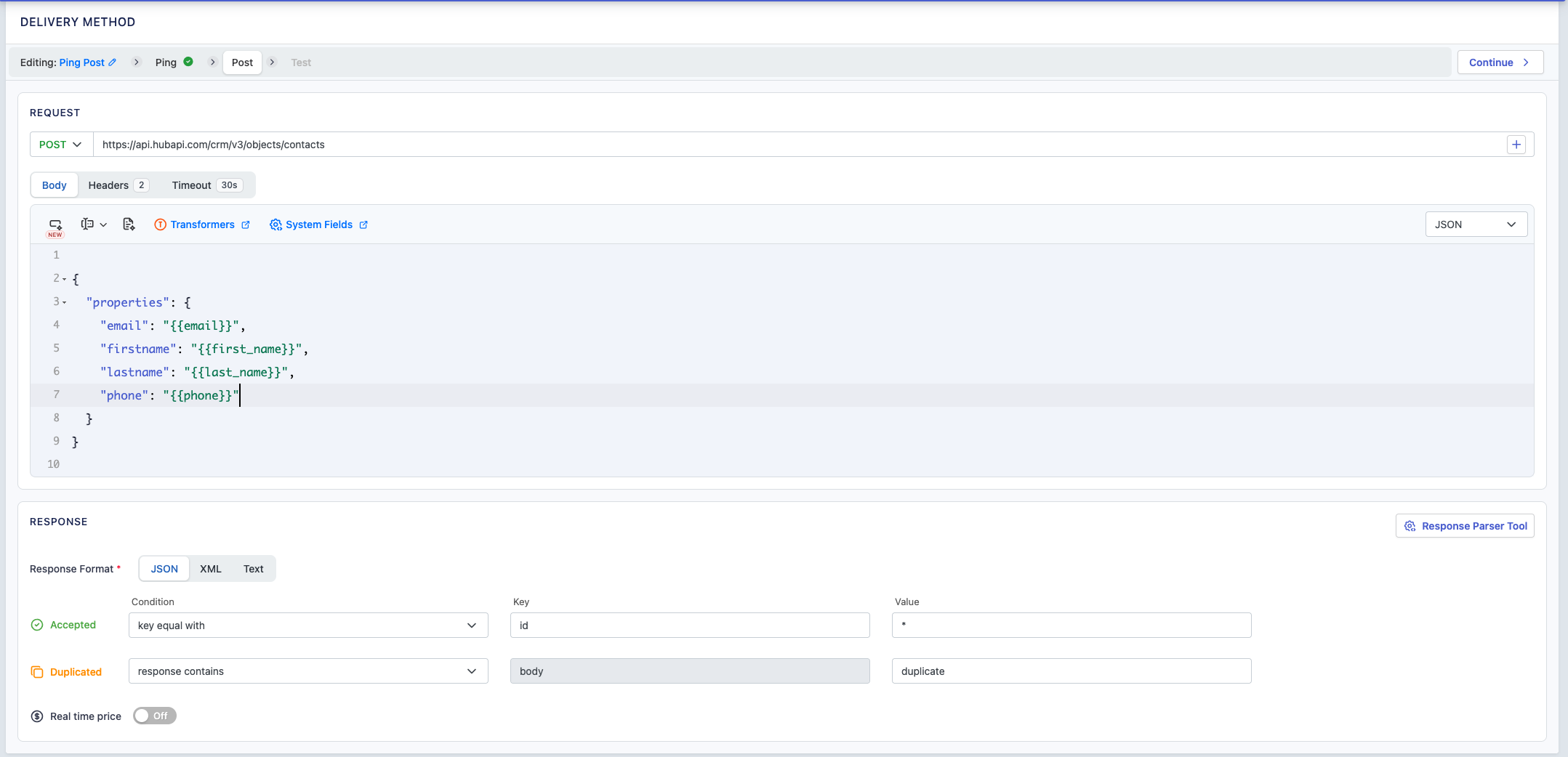The image size is (1568, 757).
Task: Collapse the code fold arrow at line 2
Action: point(64,279)
